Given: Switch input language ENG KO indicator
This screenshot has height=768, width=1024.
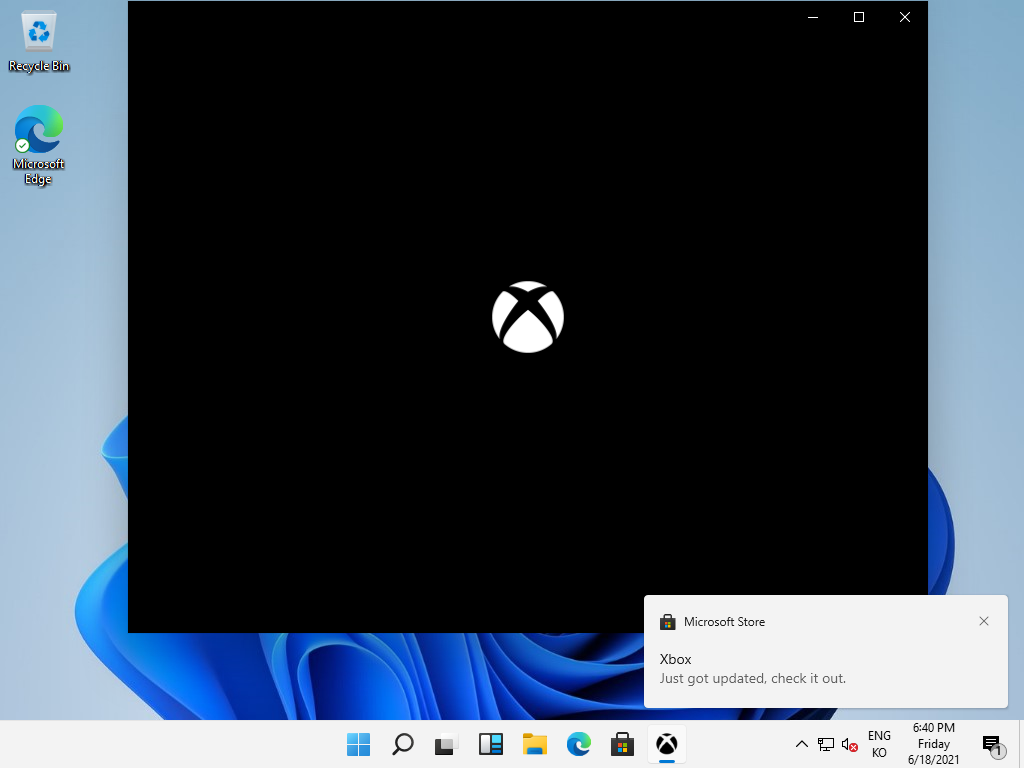Looking at the screenshot, I should pyautogui.click(x=879, y=744).
